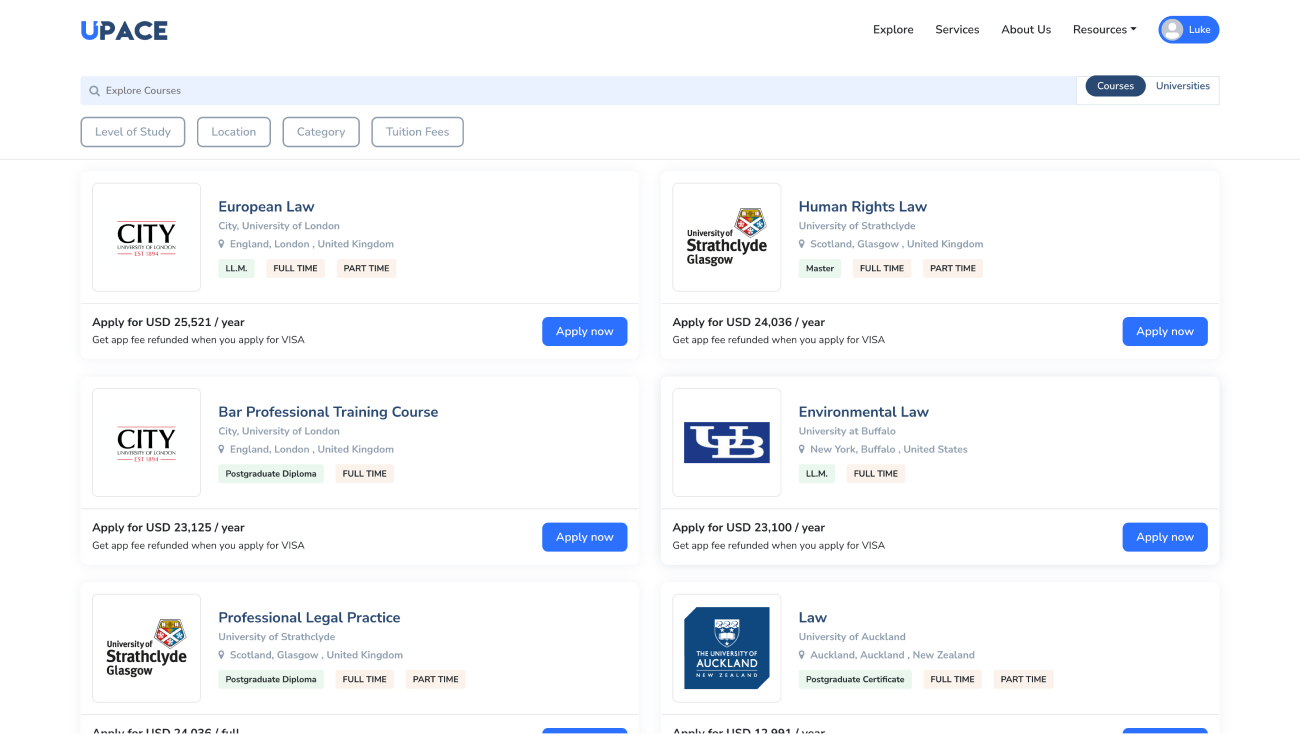Click the University at Buffalo logo
The width and height of the screenshot is (1300, 734).
(x=726, y=442)
